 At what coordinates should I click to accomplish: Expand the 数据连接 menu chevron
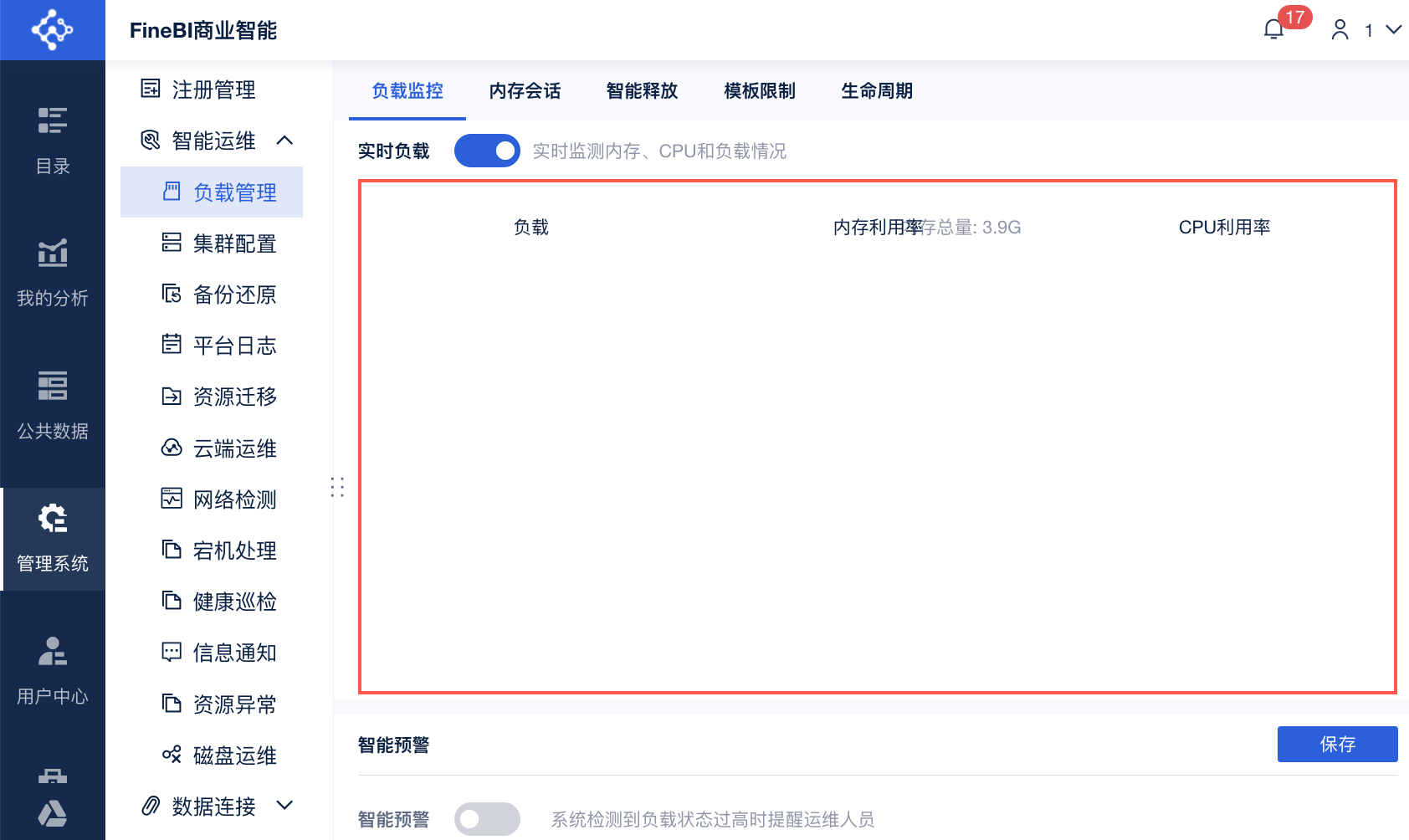tap(284, 805)
